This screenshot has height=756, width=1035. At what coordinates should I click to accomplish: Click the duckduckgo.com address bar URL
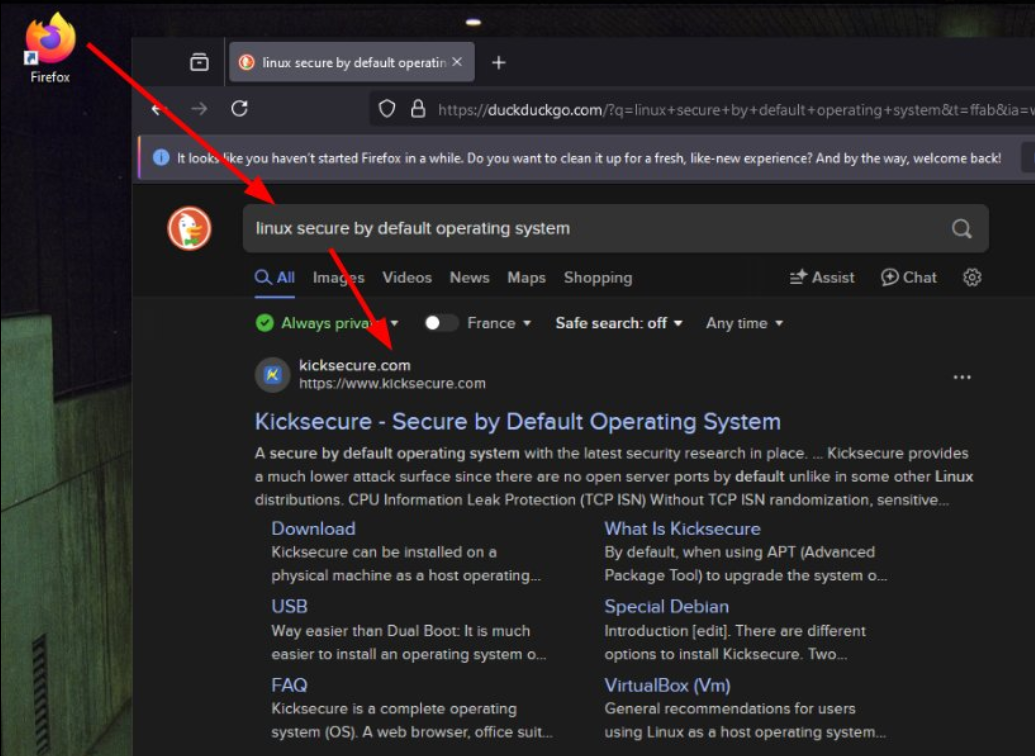tap(735, 110)
